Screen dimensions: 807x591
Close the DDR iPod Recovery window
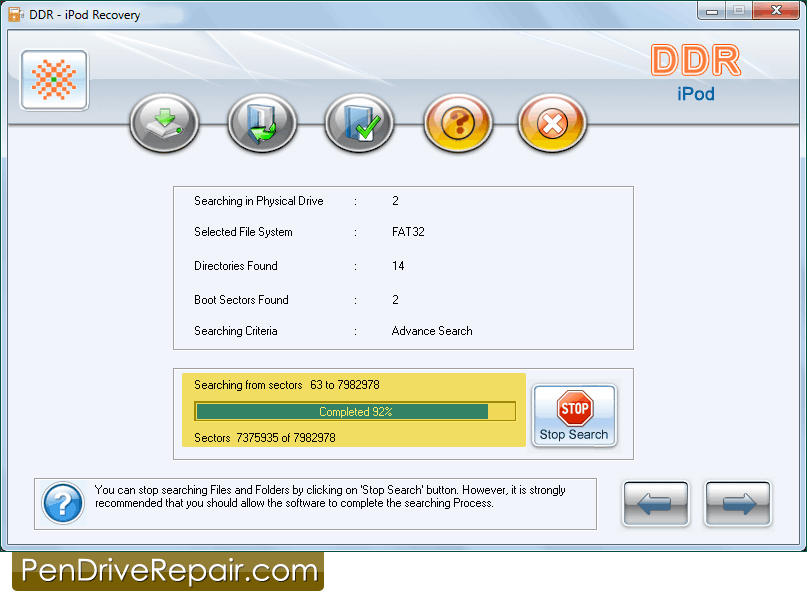[776, 11]
